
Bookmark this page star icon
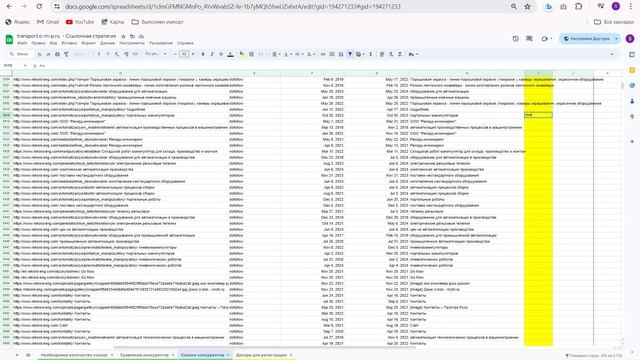(527, 7)
